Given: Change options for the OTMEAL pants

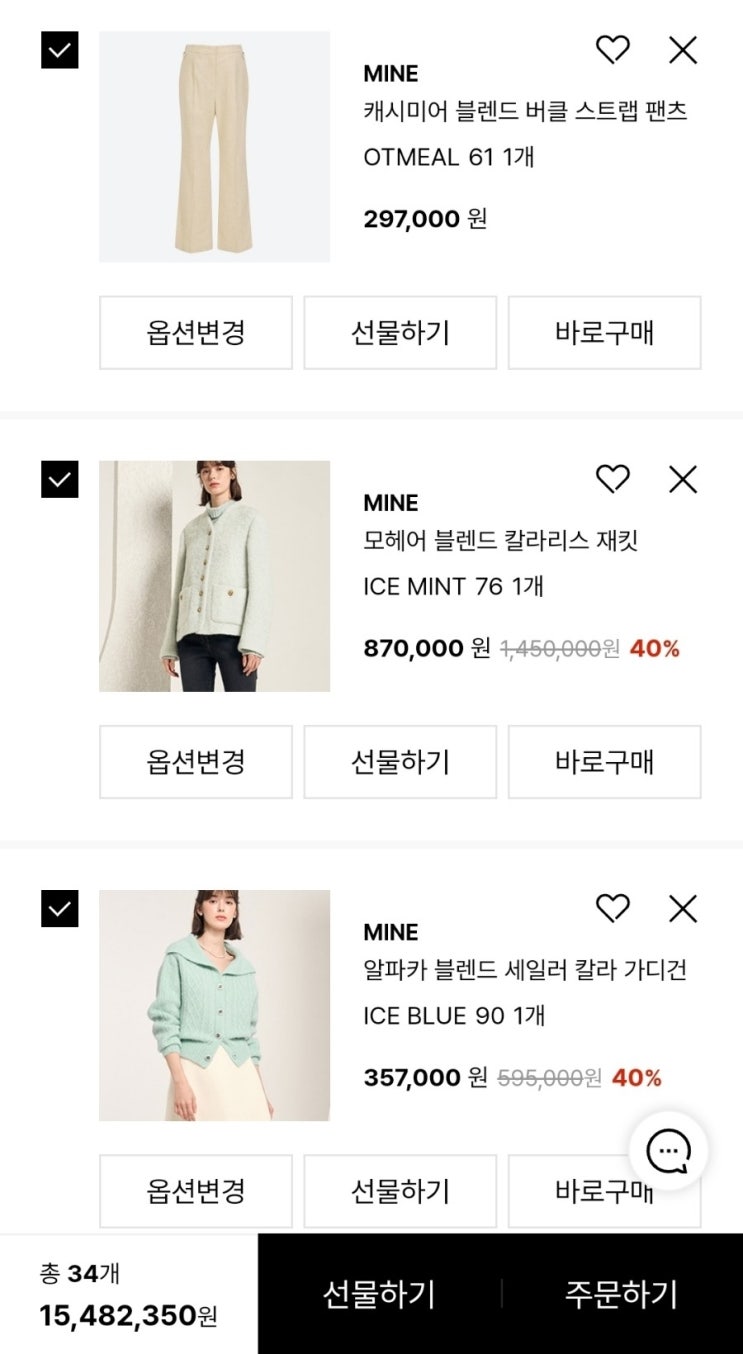Looking at the screenshot, I should pyautogui.click(x=196, y=333).
